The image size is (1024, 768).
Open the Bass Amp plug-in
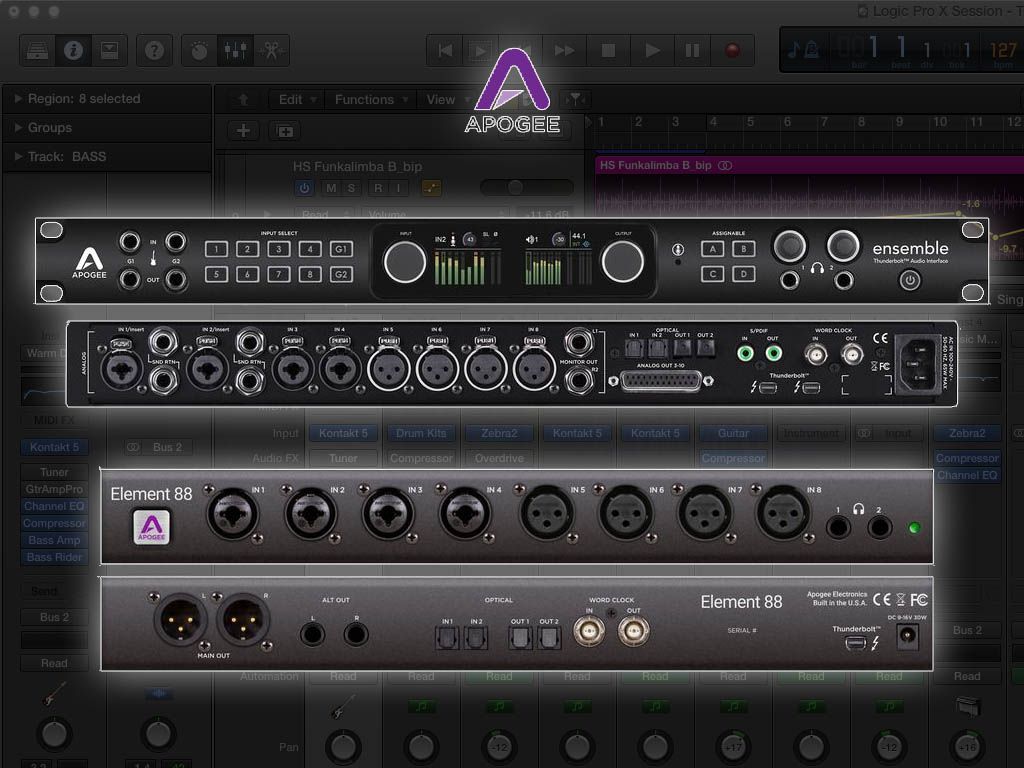click(x=54, y=540)
